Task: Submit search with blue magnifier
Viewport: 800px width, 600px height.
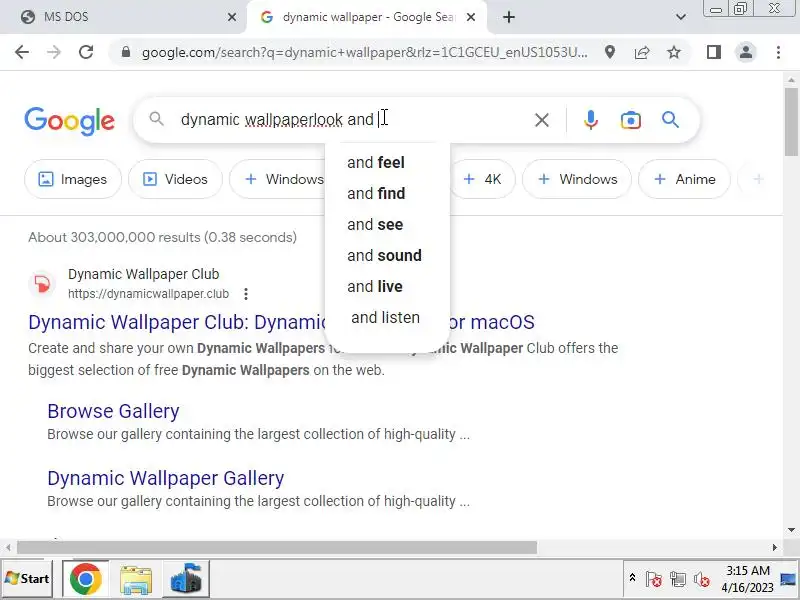Action: (x=670, y=120)
